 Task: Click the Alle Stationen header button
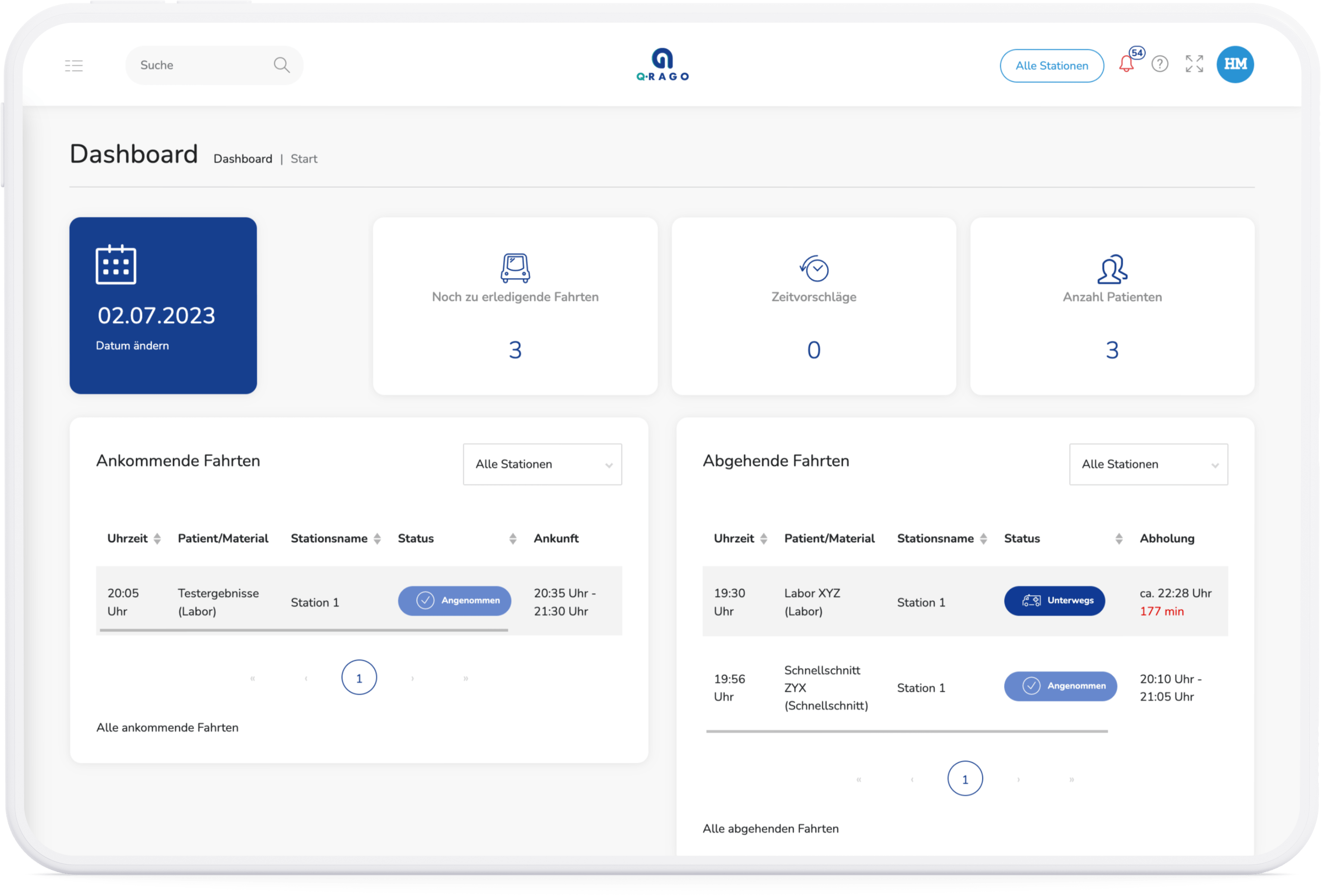tap(1052, 66)
